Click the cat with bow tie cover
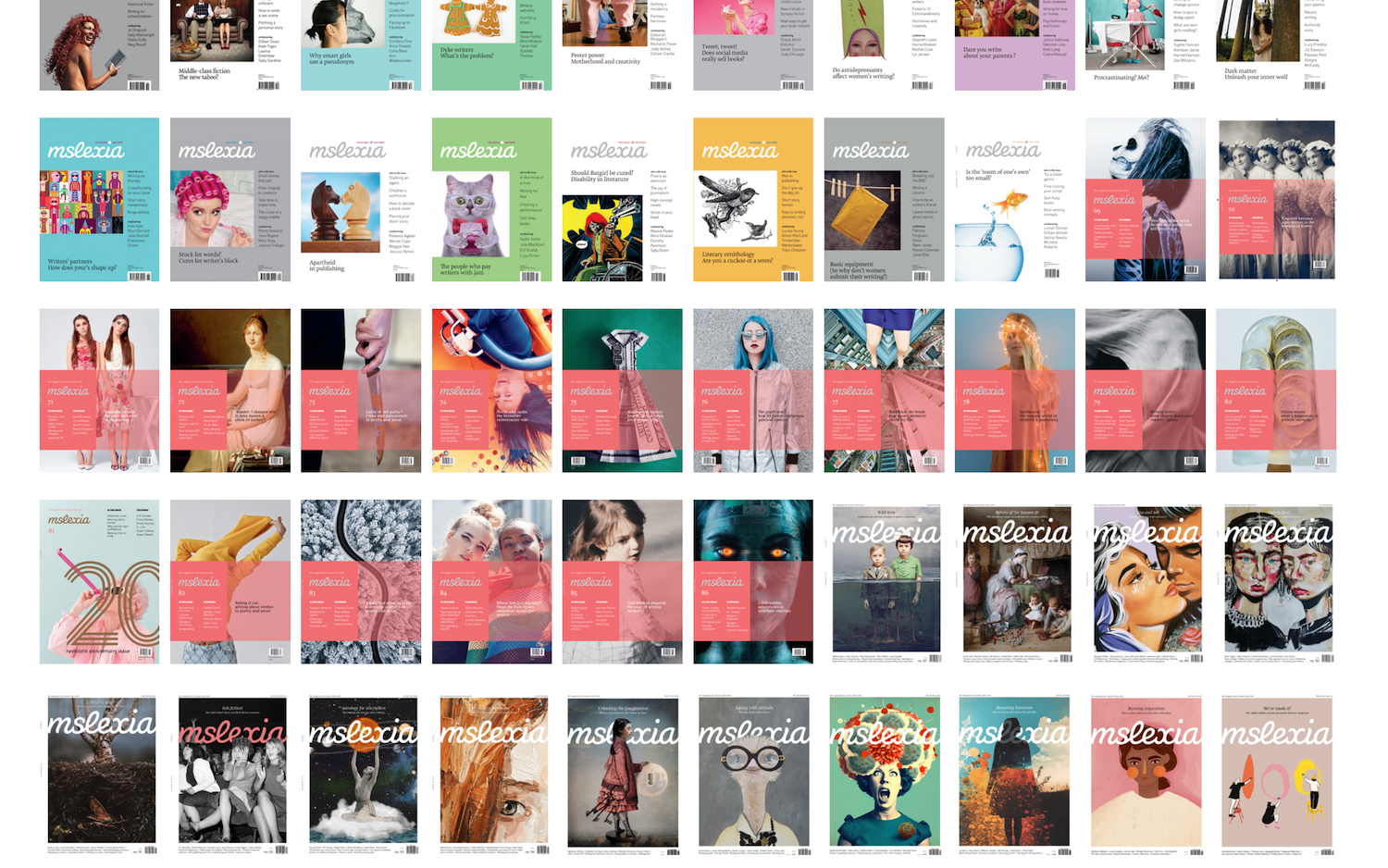 (x=491, y=199)
